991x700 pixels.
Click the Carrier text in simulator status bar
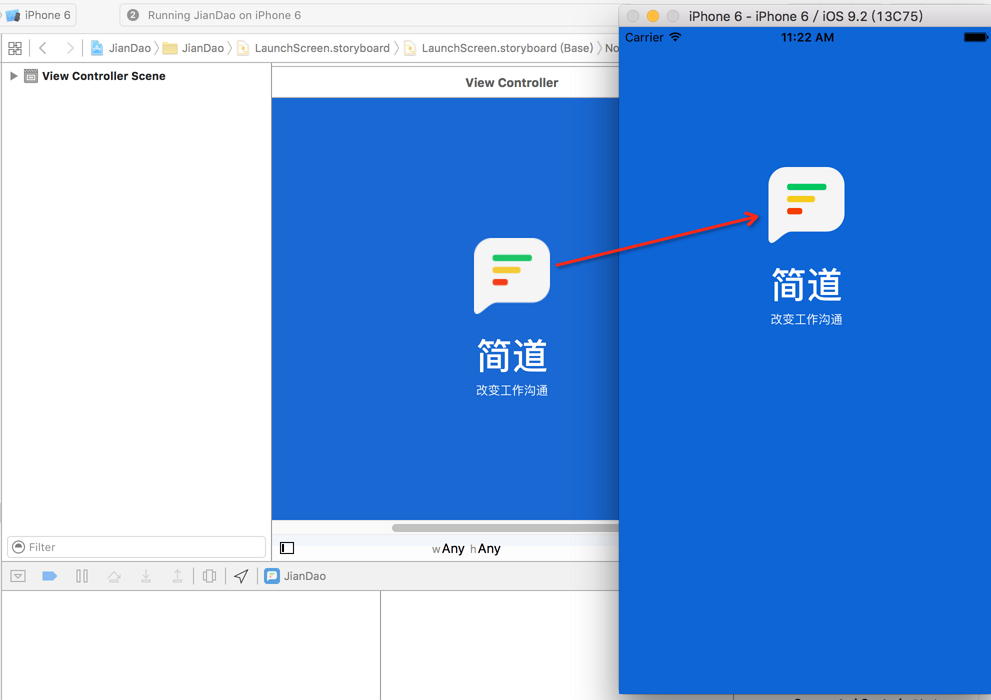point(644,37)
